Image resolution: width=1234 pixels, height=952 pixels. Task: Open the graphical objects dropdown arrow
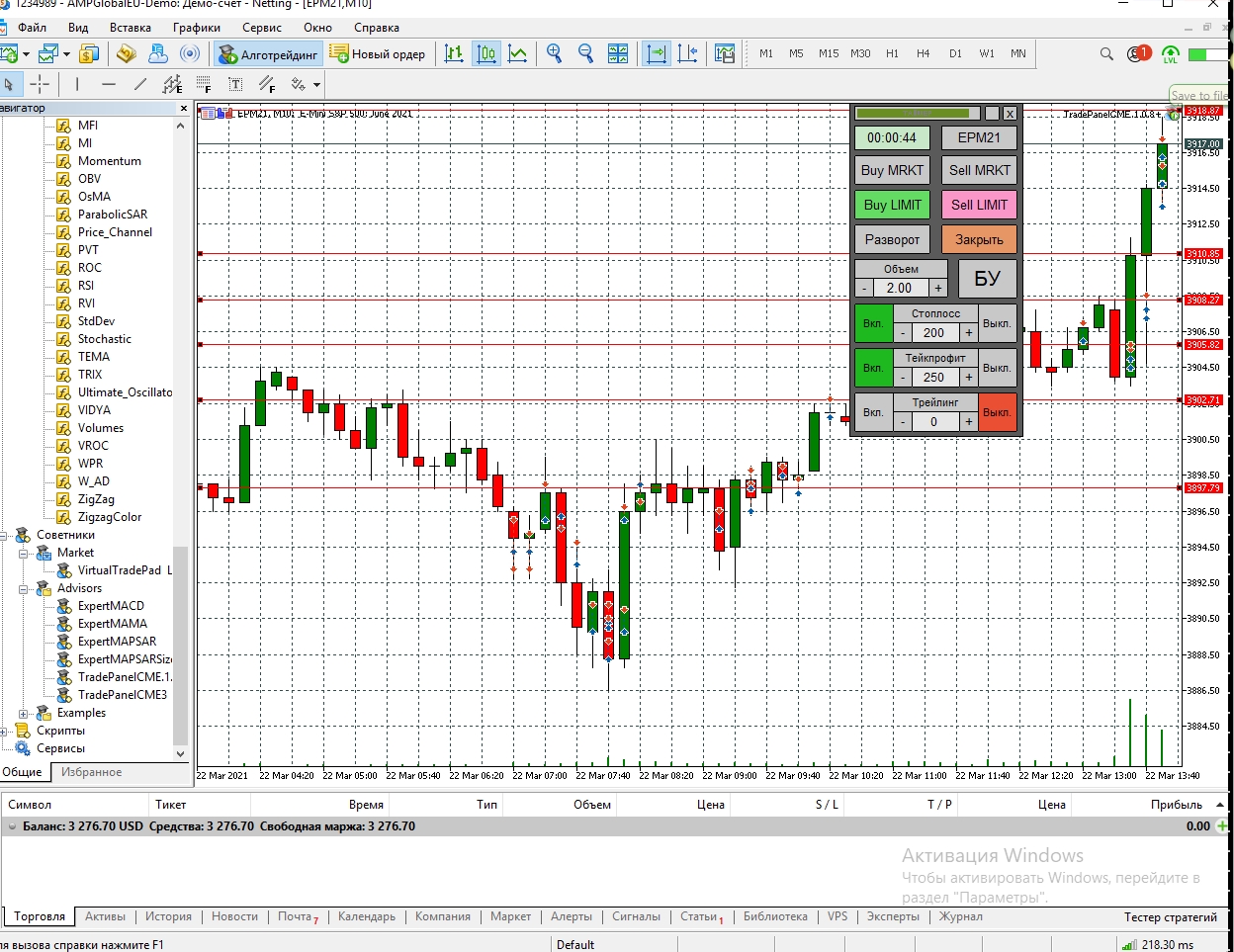(x=316, y=85)
